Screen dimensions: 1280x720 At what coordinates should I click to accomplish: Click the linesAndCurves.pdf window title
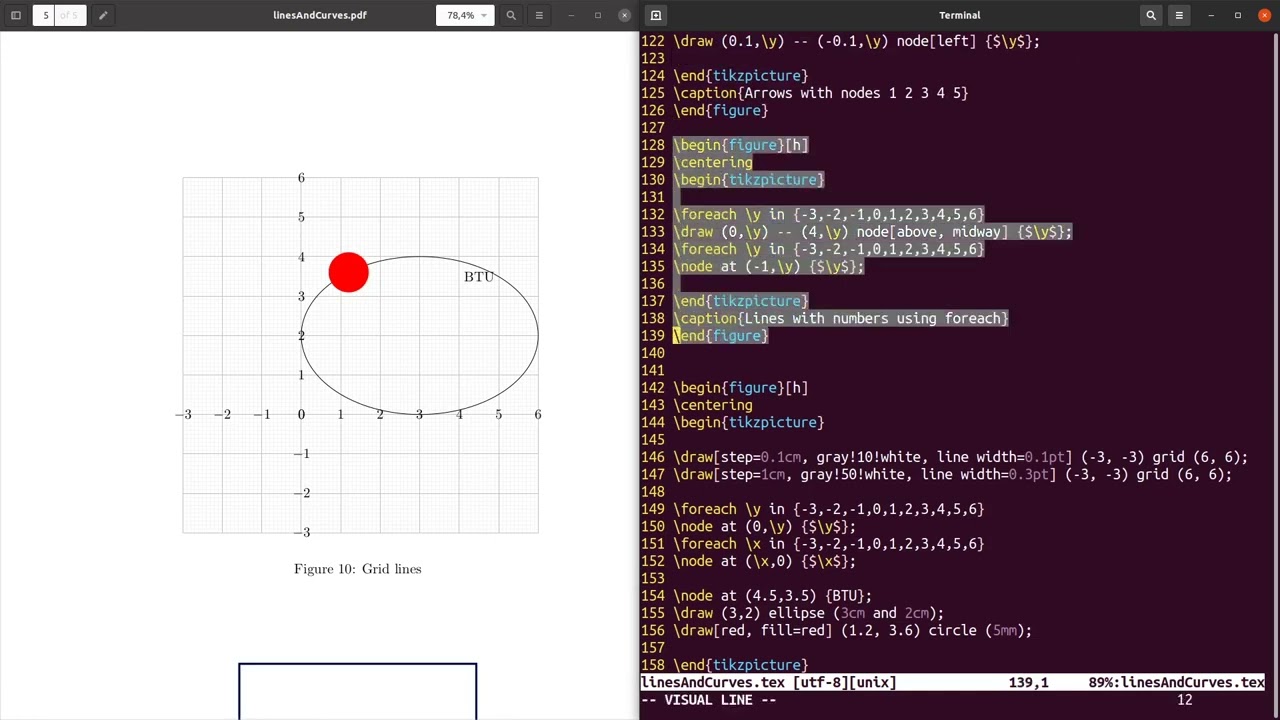320,15
